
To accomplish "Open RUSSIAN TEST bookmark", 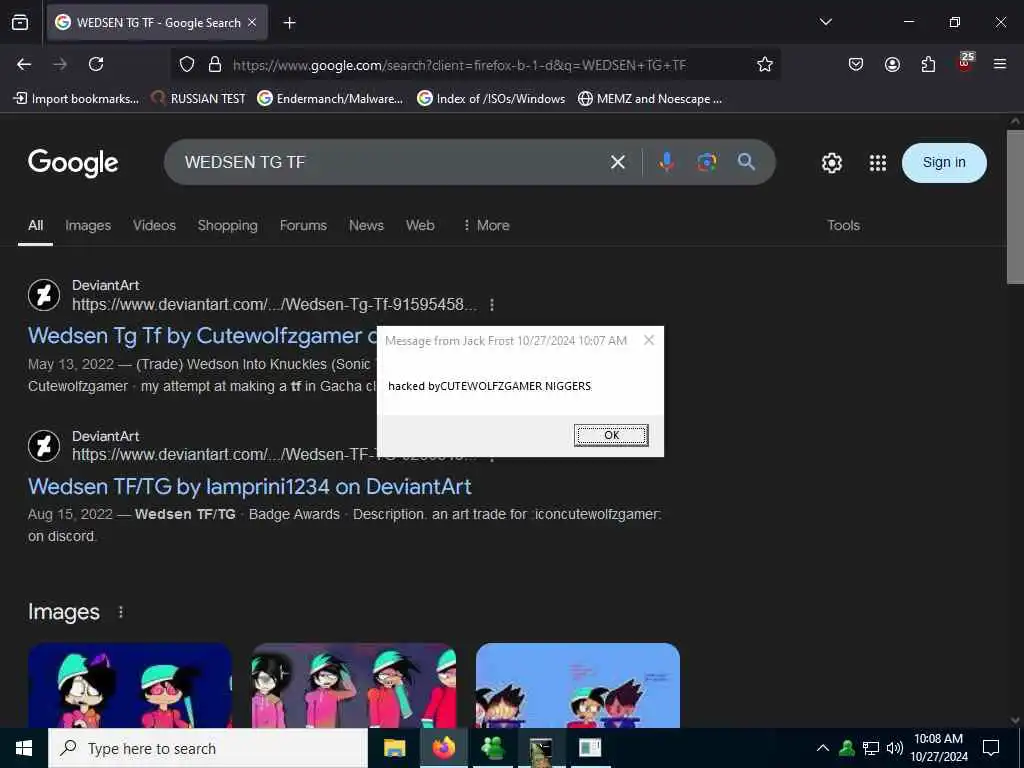I will [x=199, y=99].
